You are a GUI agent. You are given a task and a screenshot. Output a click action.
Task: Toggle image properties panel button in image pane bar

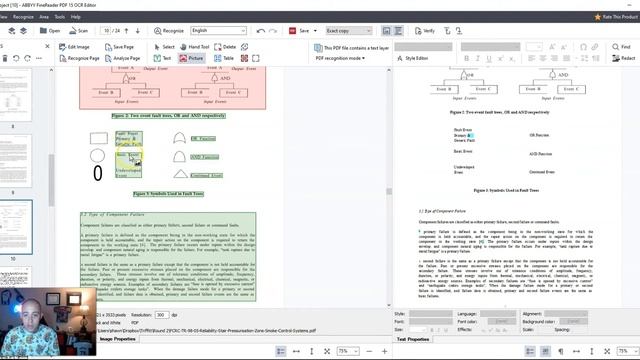281,351
